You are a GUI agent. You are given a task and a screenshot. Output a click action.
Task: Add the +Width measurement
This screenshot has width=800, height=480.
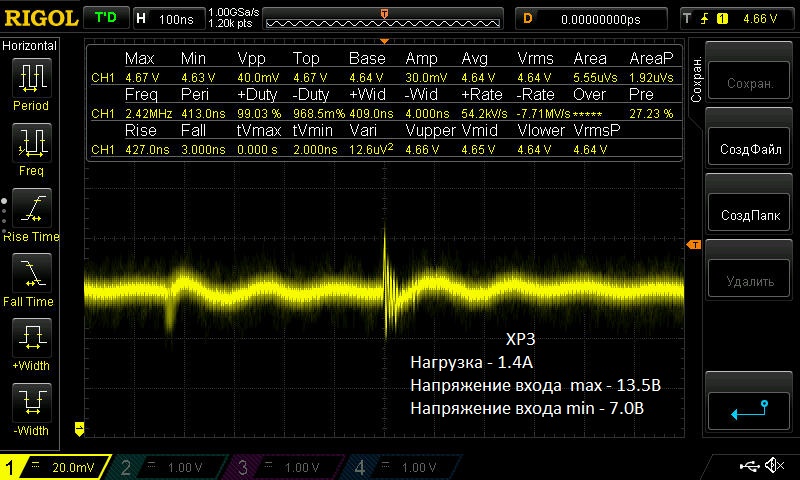tap(31, 339)
